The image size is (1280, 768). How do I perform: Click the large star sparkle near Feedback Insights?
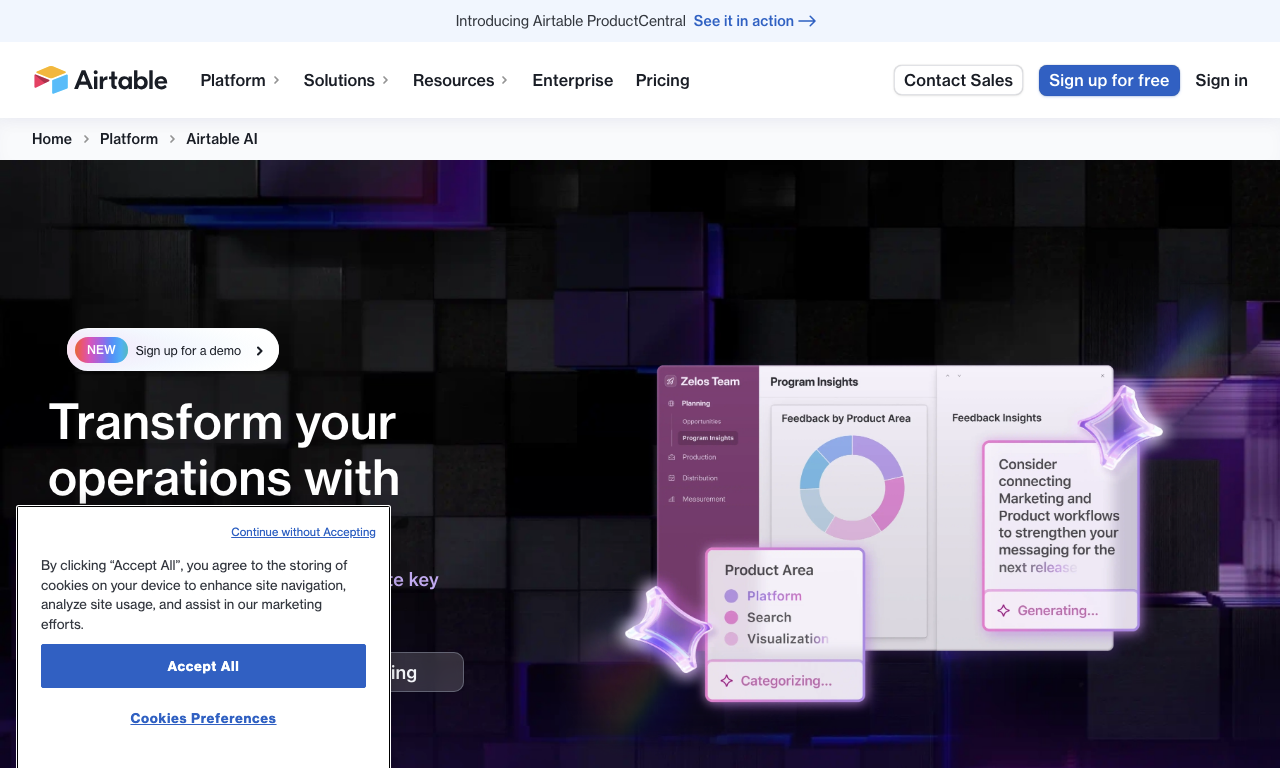coord(1121,427)
